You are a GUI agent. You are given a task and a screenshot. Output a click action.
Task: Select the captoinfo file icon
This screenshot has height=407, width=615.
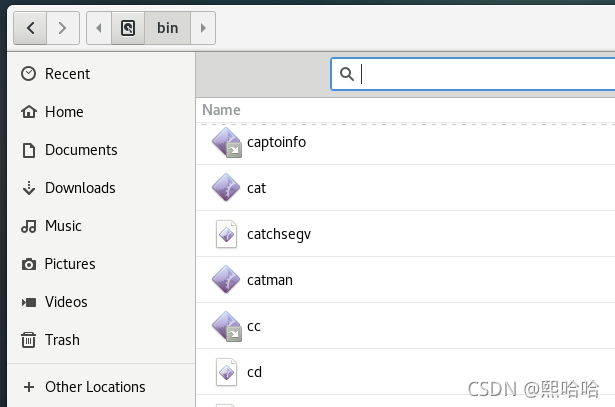(227, 142)
